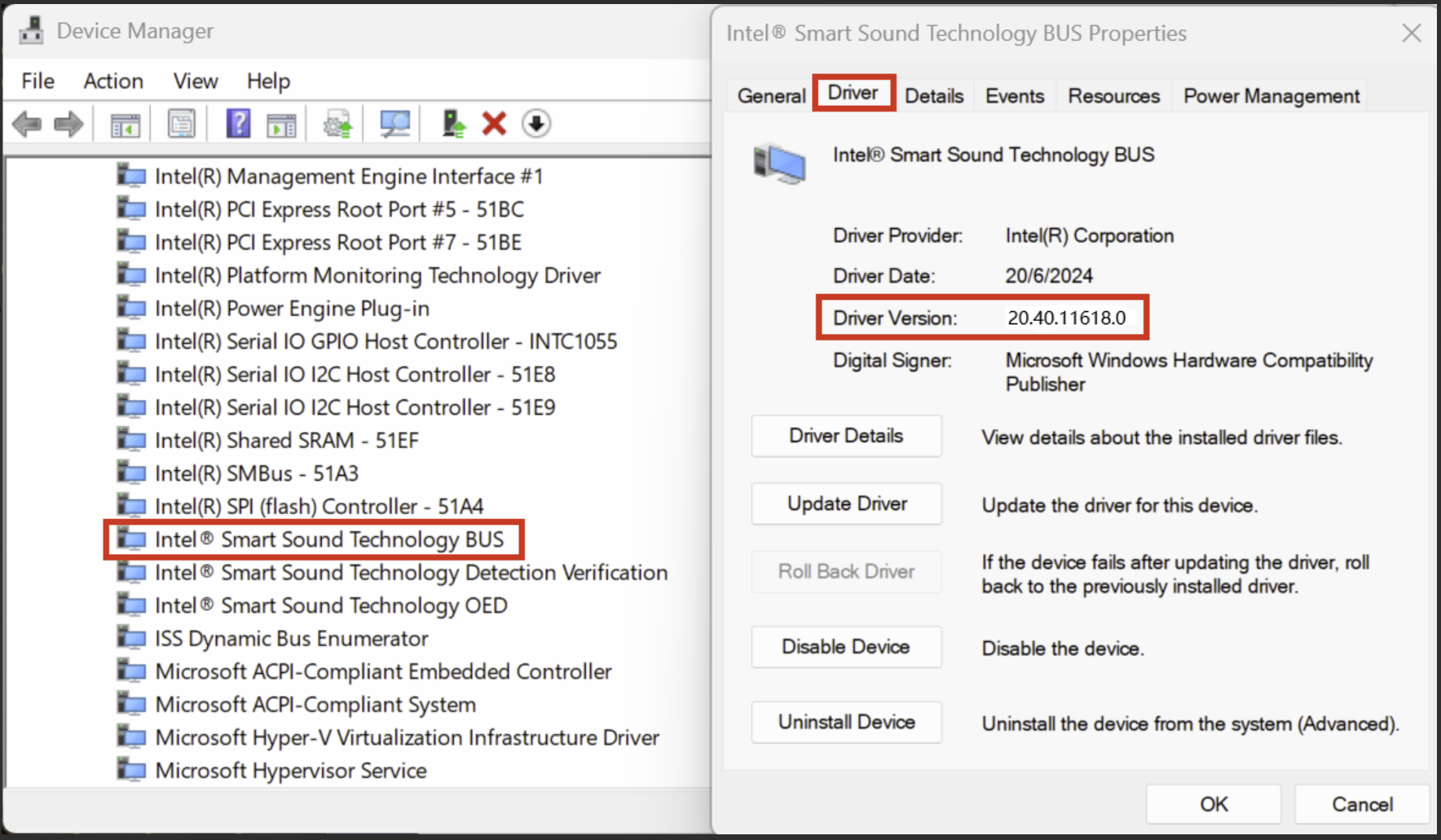Click the red X Uninstall device icon
1441x840 pixels.
pos(494,124)
